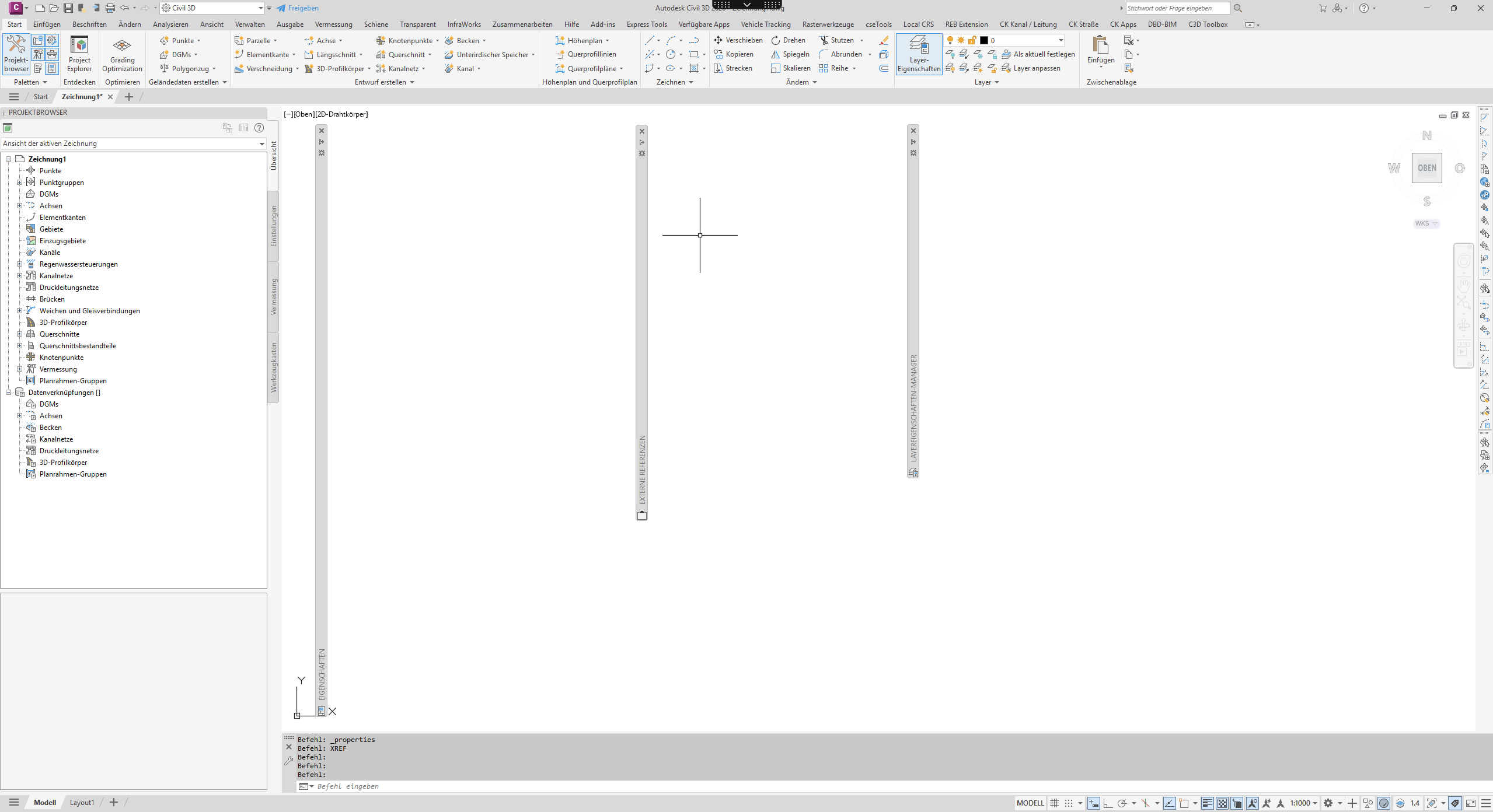1493x812 pixels.
Task: Create a new drawing with the New icon
Action: click(40, 8)
